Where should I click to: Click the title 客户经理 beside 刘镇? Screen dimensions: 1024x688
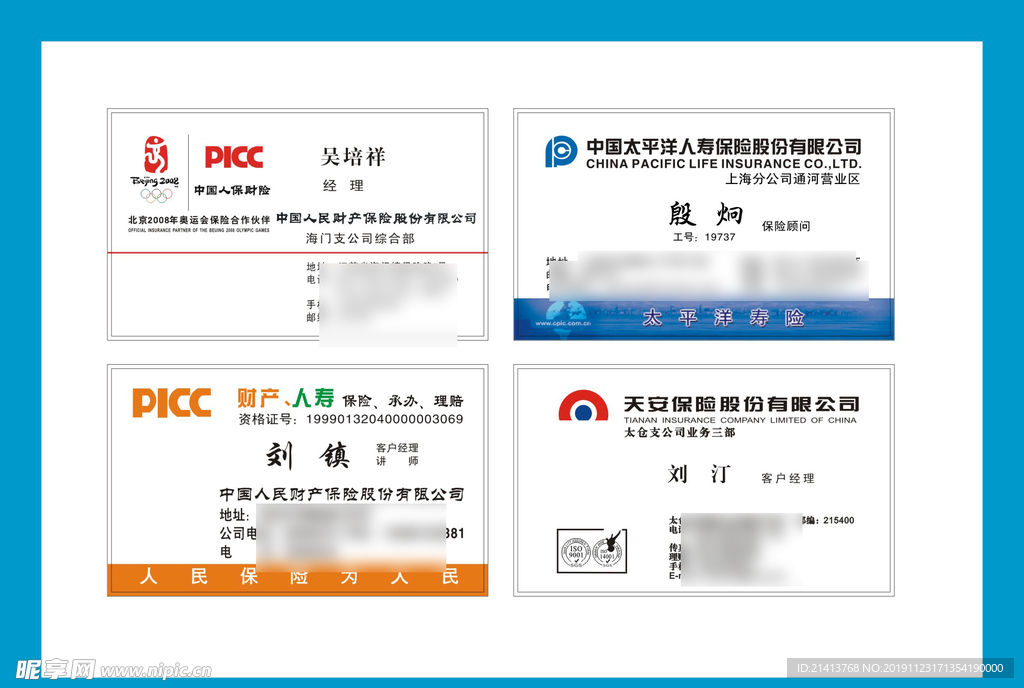pos(397,448)
